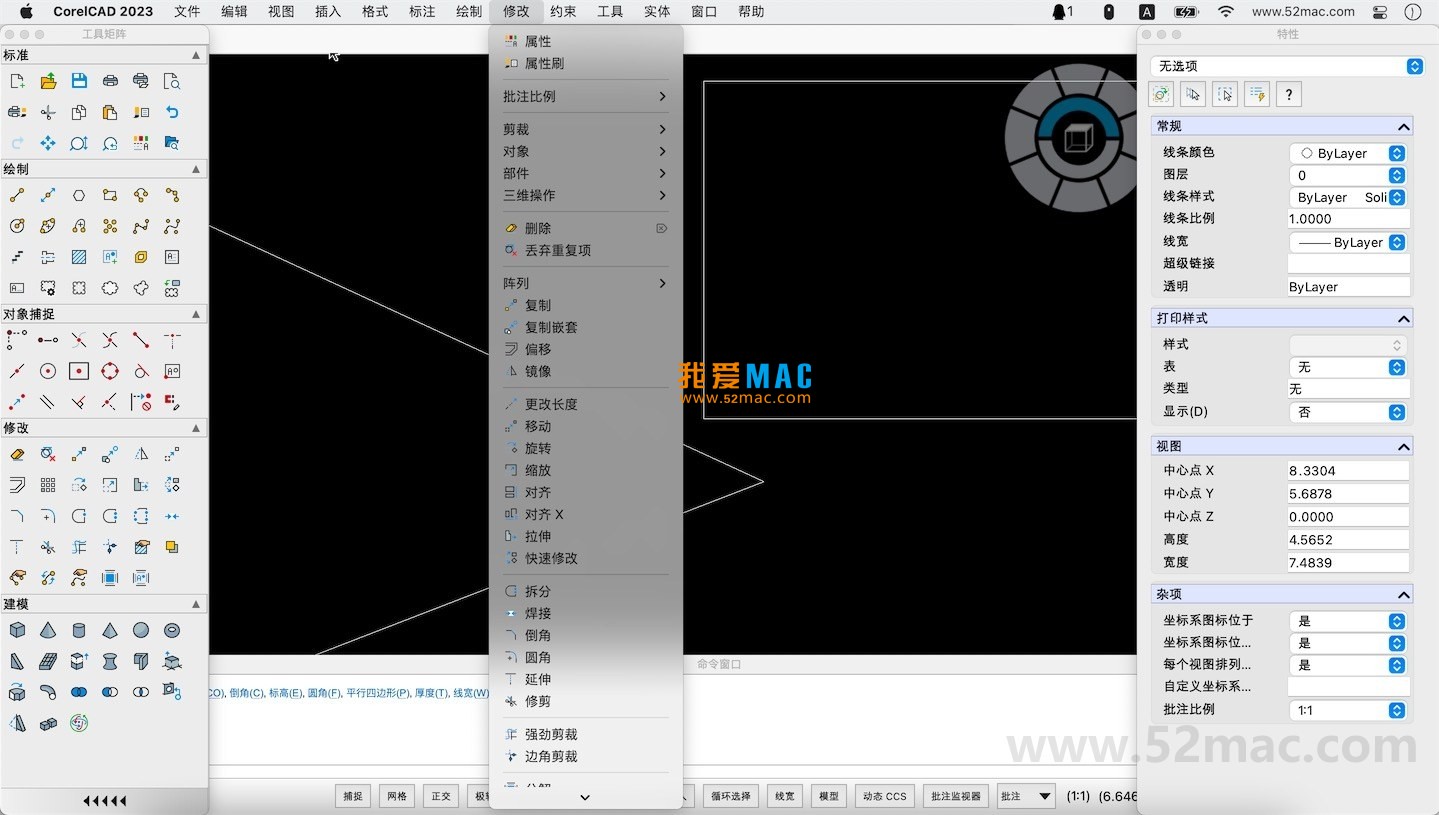The height and width of the screenshot is (815, 1439).
Task: Select the Line tool in 绘制
Action: click(17, 195)
